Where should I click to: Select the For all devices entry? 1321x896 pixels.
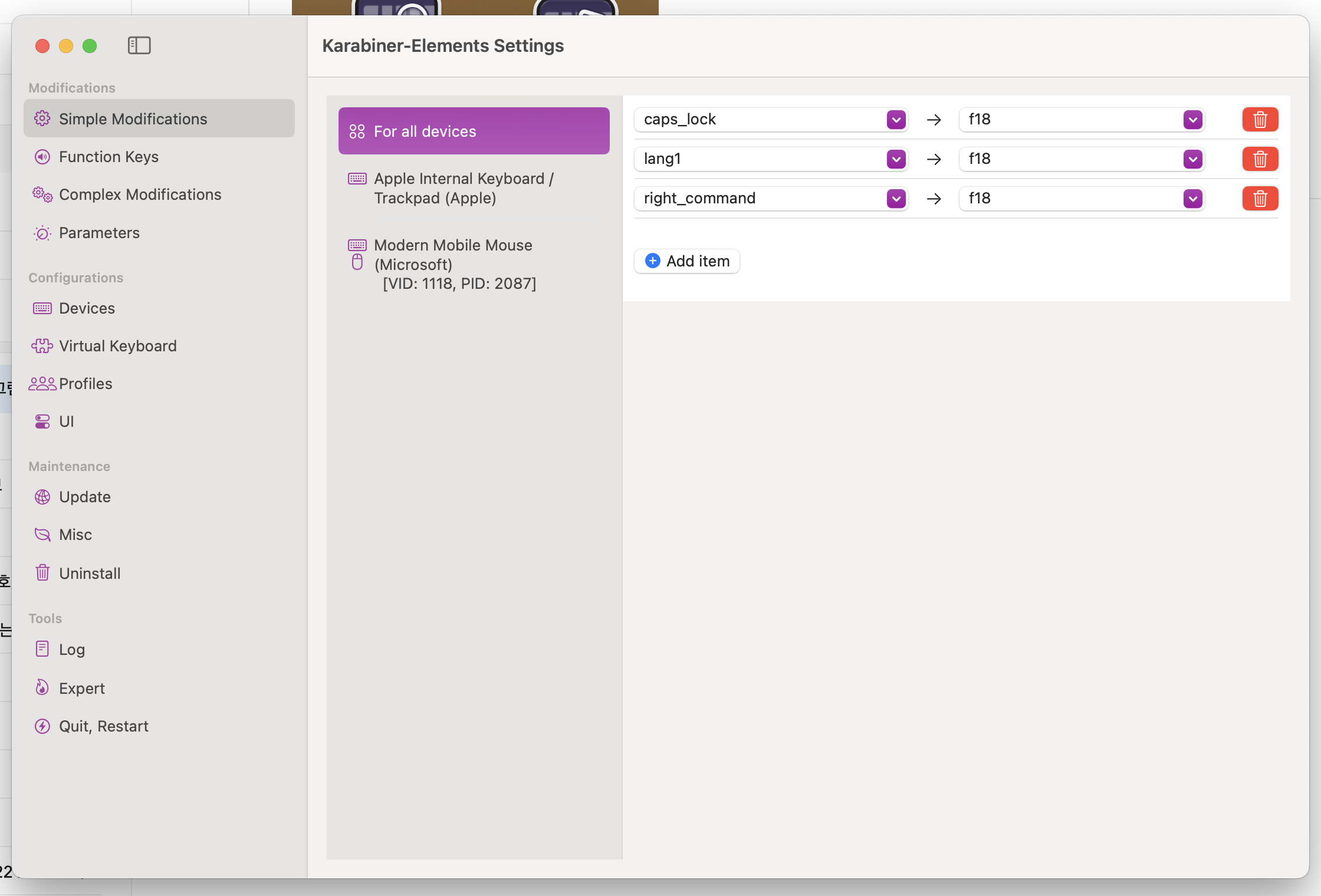(x=474, y=131)
